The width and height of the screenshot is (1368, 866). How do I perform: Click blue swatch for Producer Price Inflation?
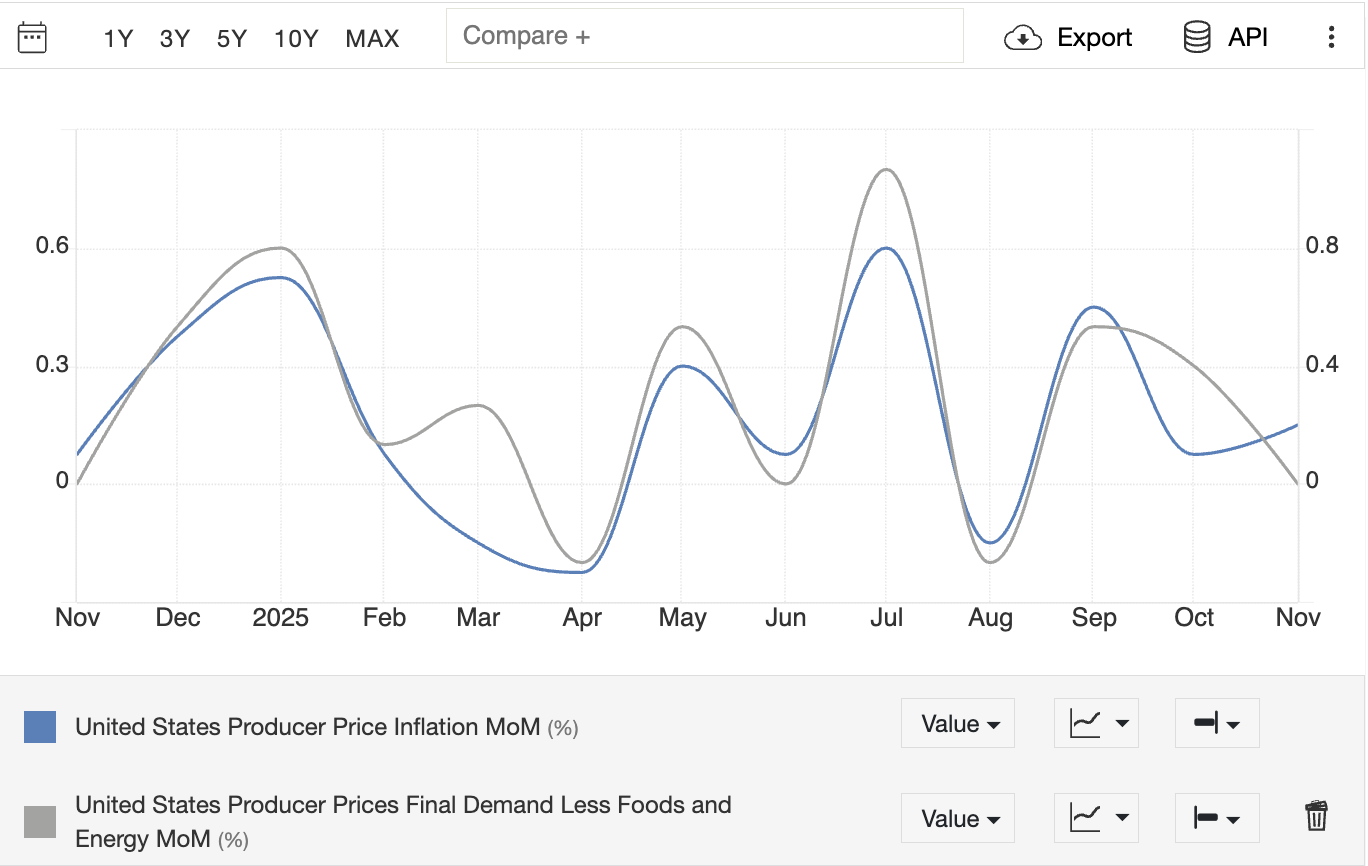[x=40, y=727]
